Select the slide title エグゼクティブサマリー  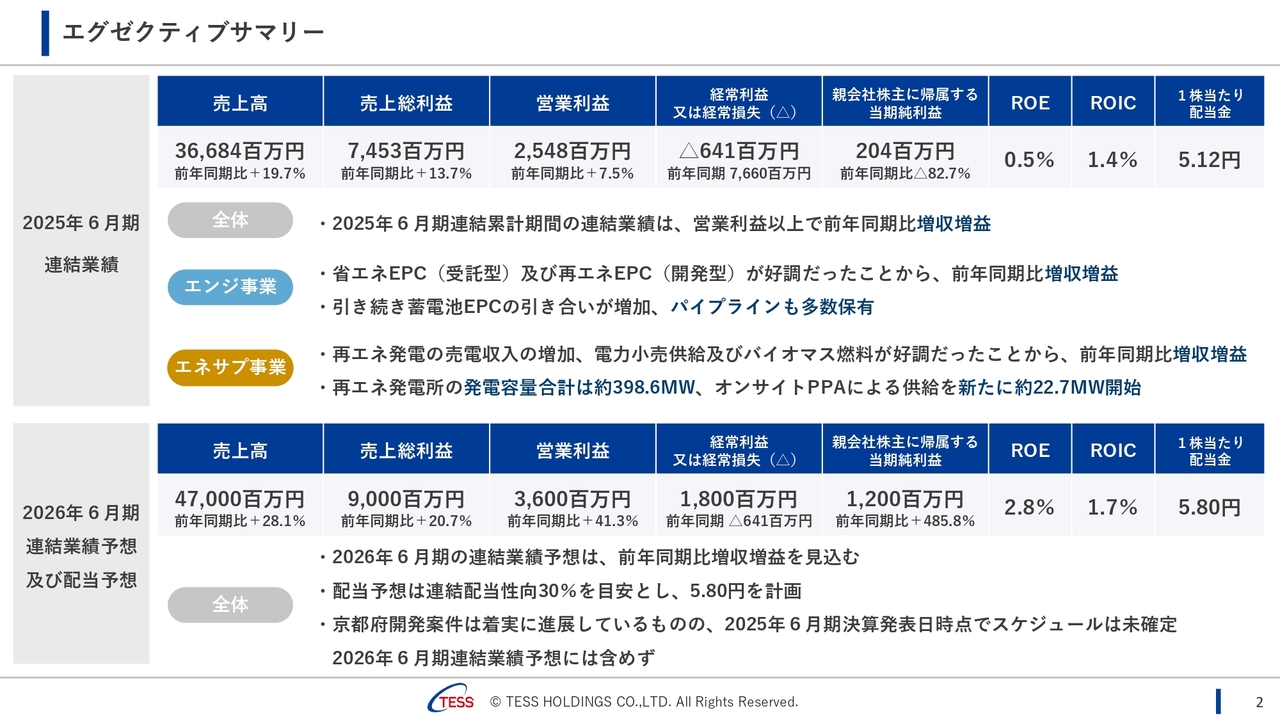(193, 33)
